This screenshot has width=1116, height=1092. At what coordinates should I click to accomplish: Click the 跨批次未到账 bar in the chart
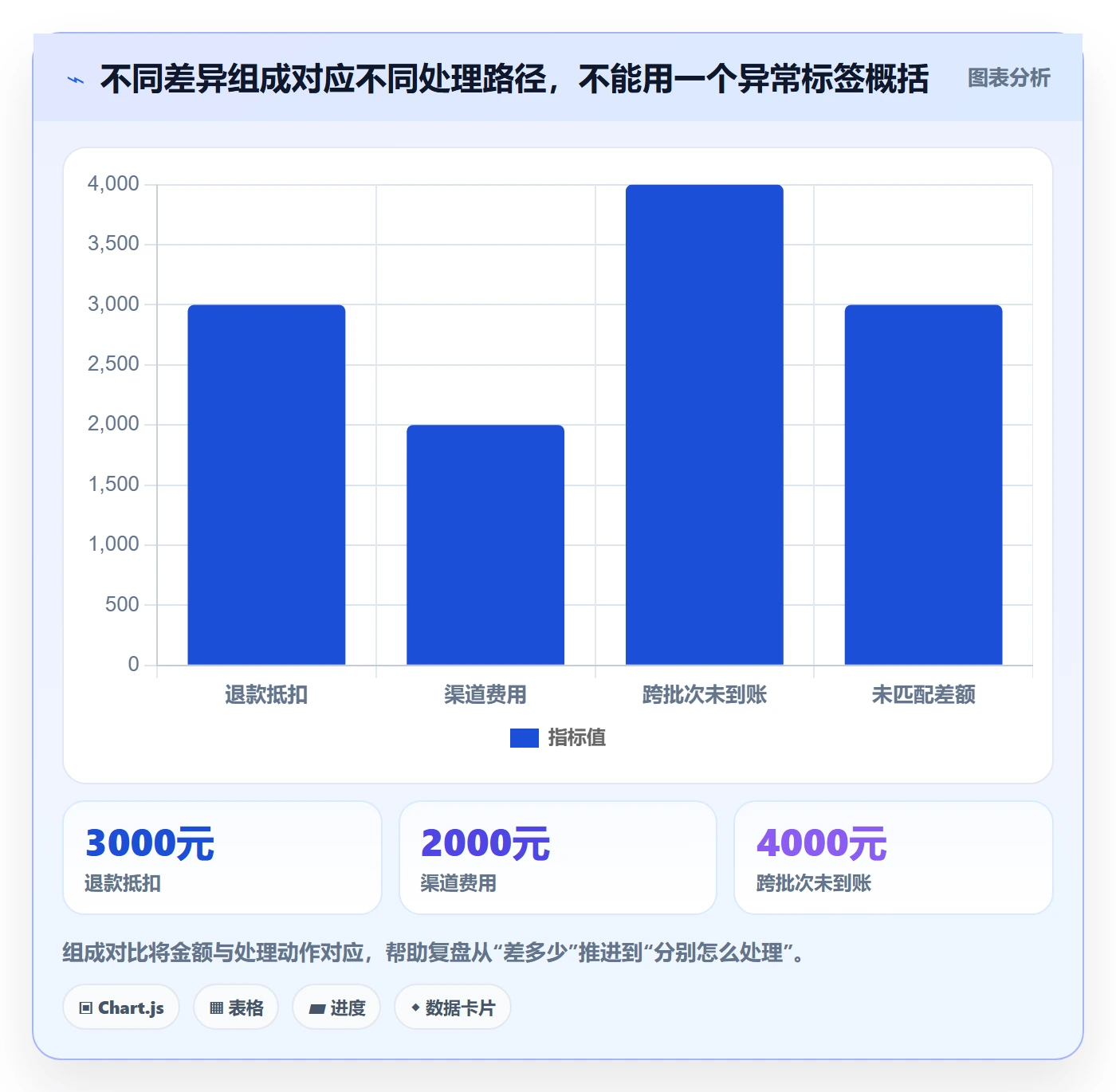pos(705,425)
